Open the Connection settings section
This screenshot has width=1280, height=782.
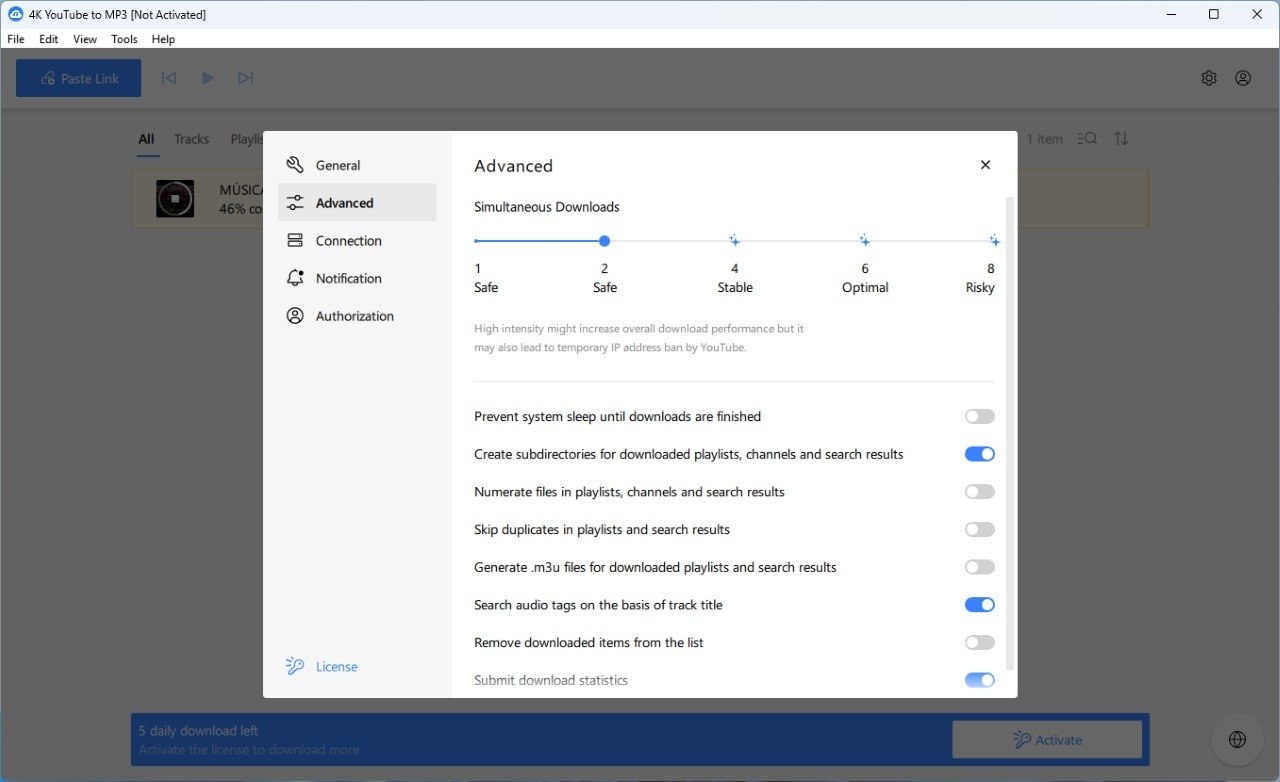click(357, 241)
